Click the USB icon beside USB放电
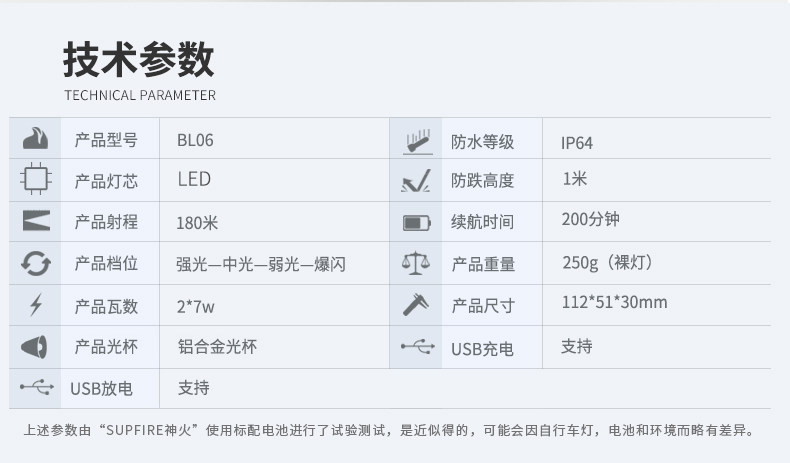 click(35, 387)
